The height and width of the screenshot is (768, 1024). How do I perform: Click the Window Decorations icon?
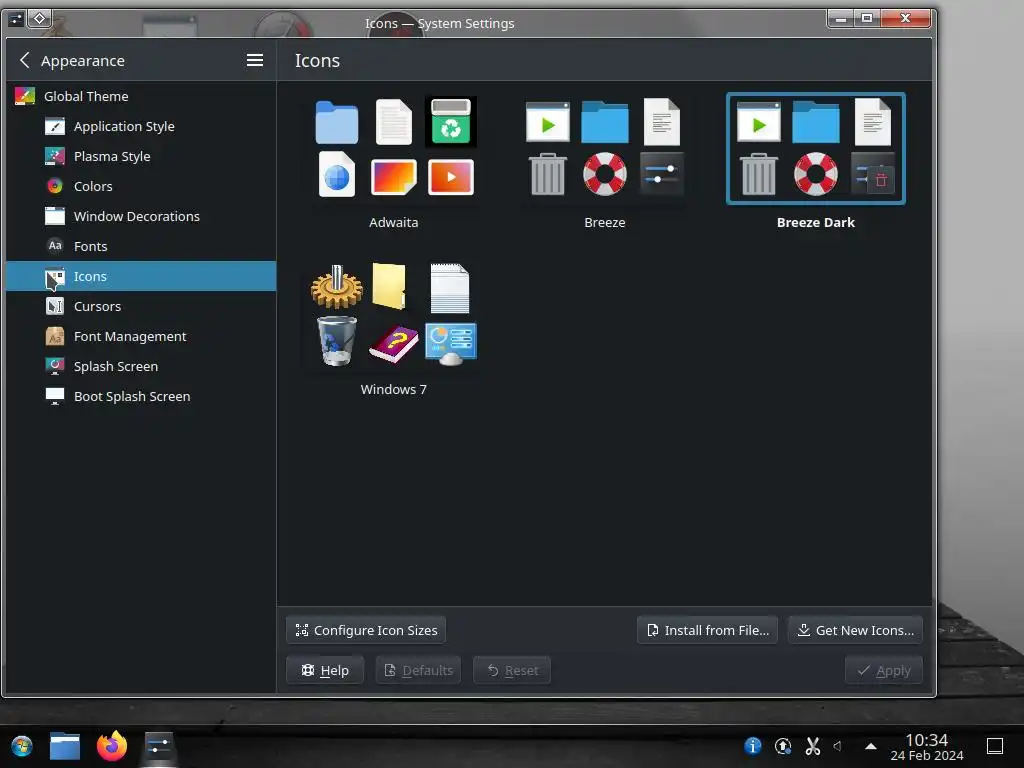point(55,216)
